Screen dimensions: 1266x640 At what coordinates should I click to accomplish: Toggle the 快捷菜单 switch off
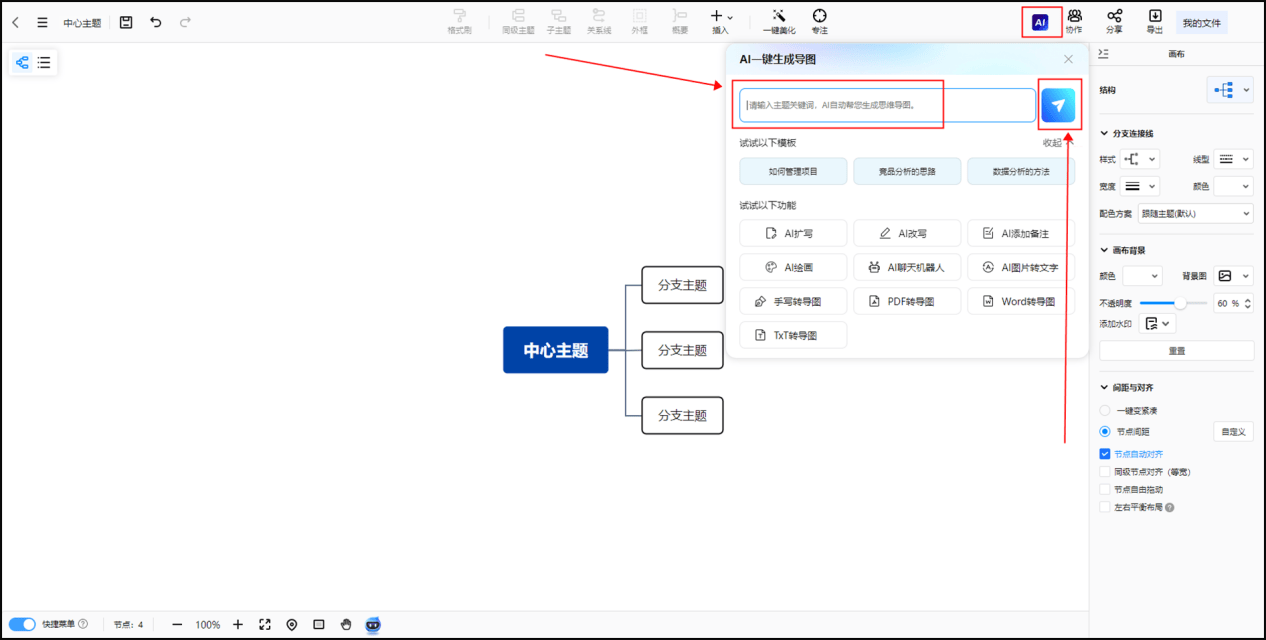pyautogui.click(x=21, y=624)
